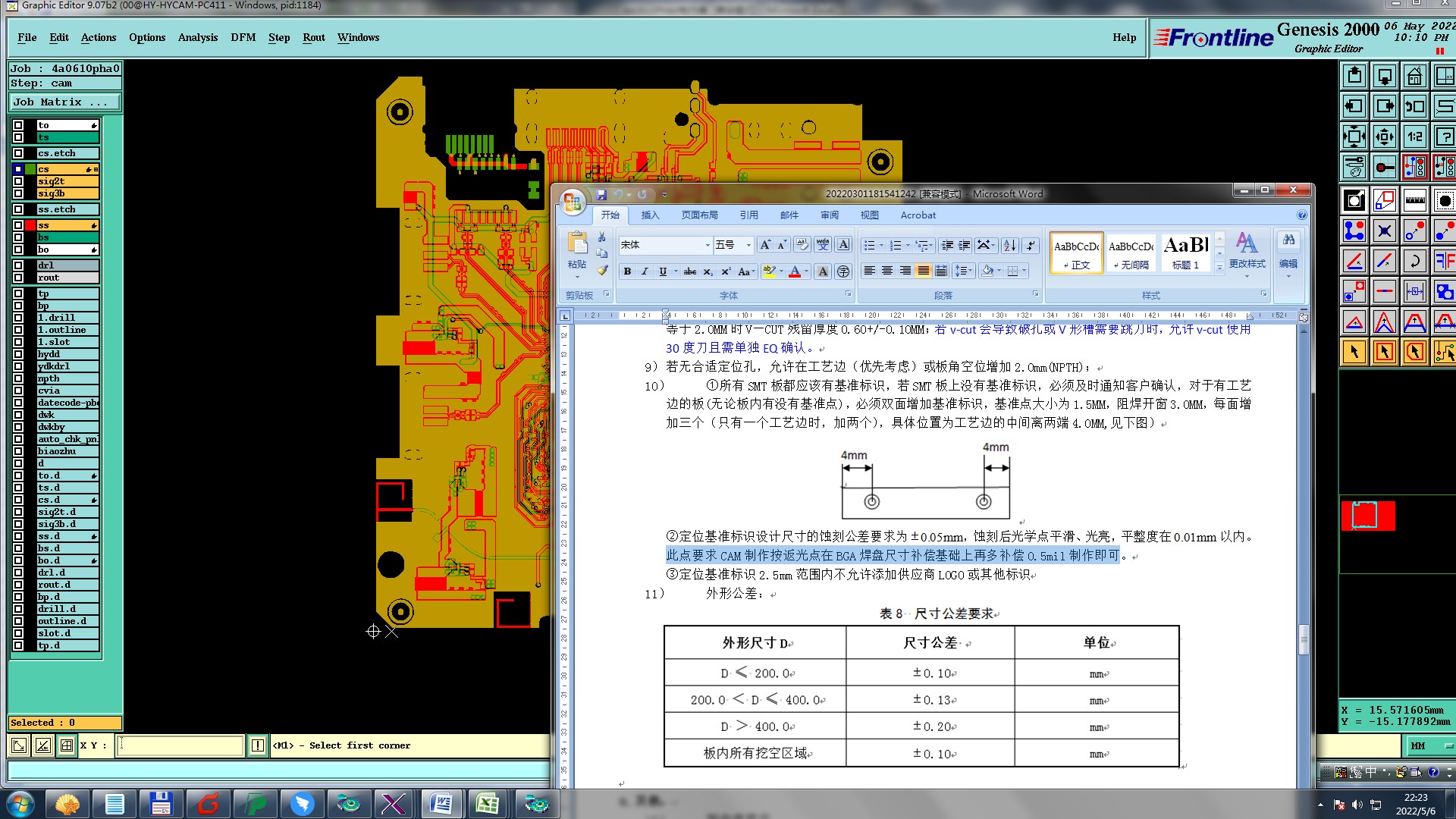Open the DFM menu
Image resolution: width=1456 pixels, height=819 pixels.
[243, 37]
